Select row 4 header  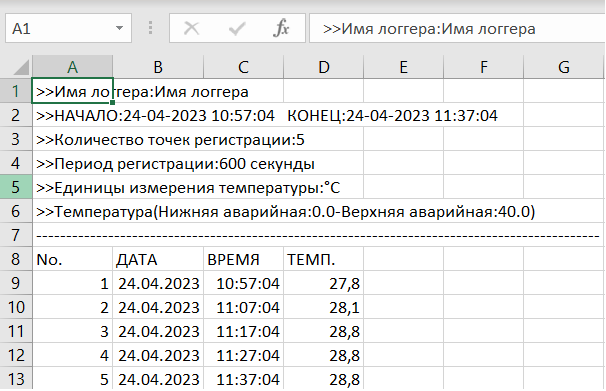point(16,163)
